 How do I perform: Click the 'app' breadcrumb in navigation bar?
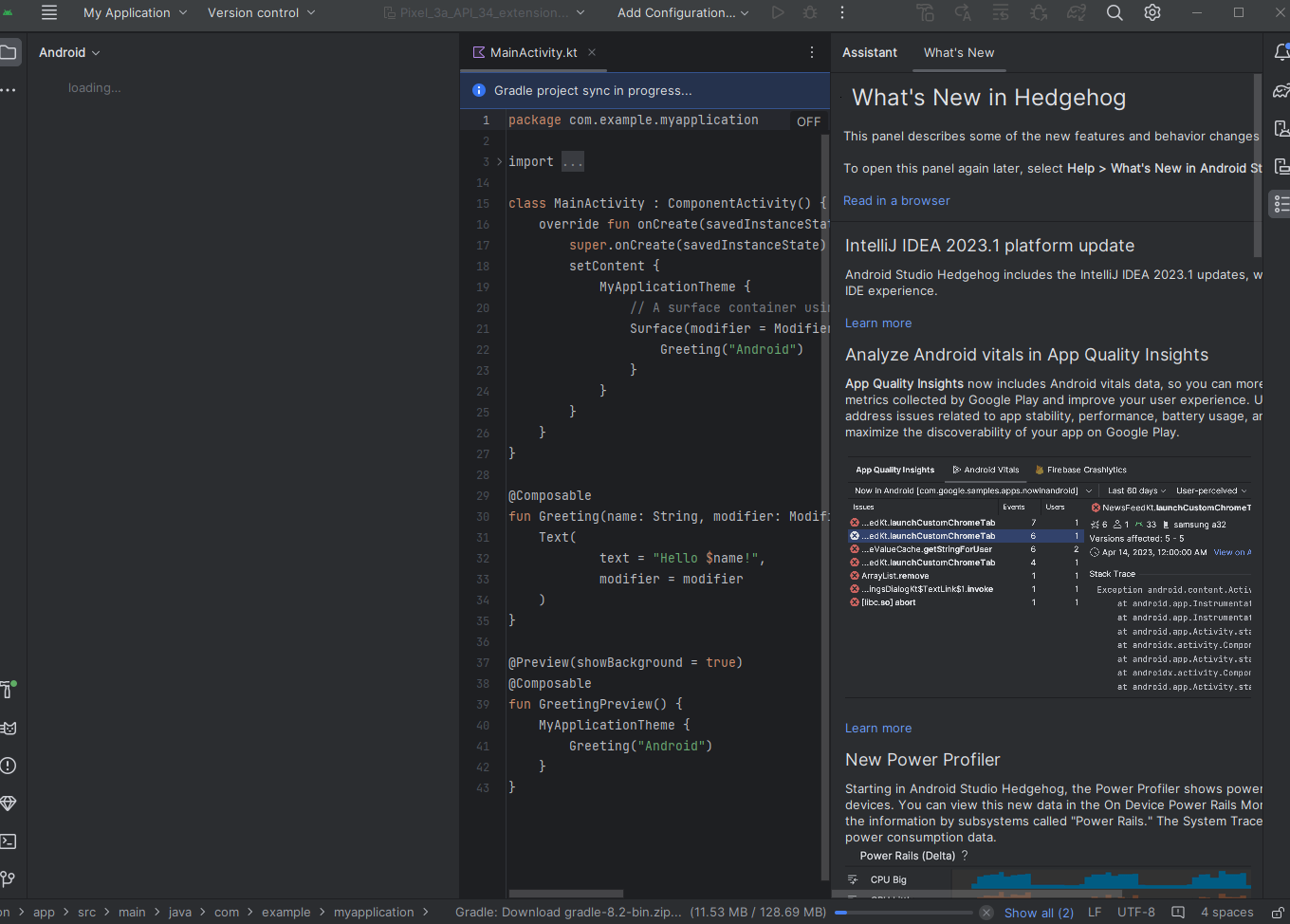click(x=44, y=913)
